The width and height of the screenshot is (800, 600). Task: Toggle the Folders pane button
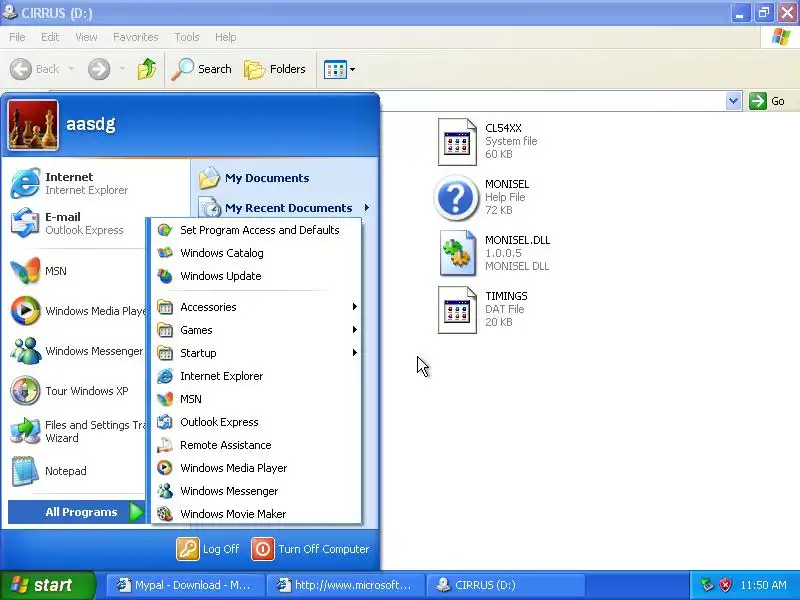pos(274,69)
